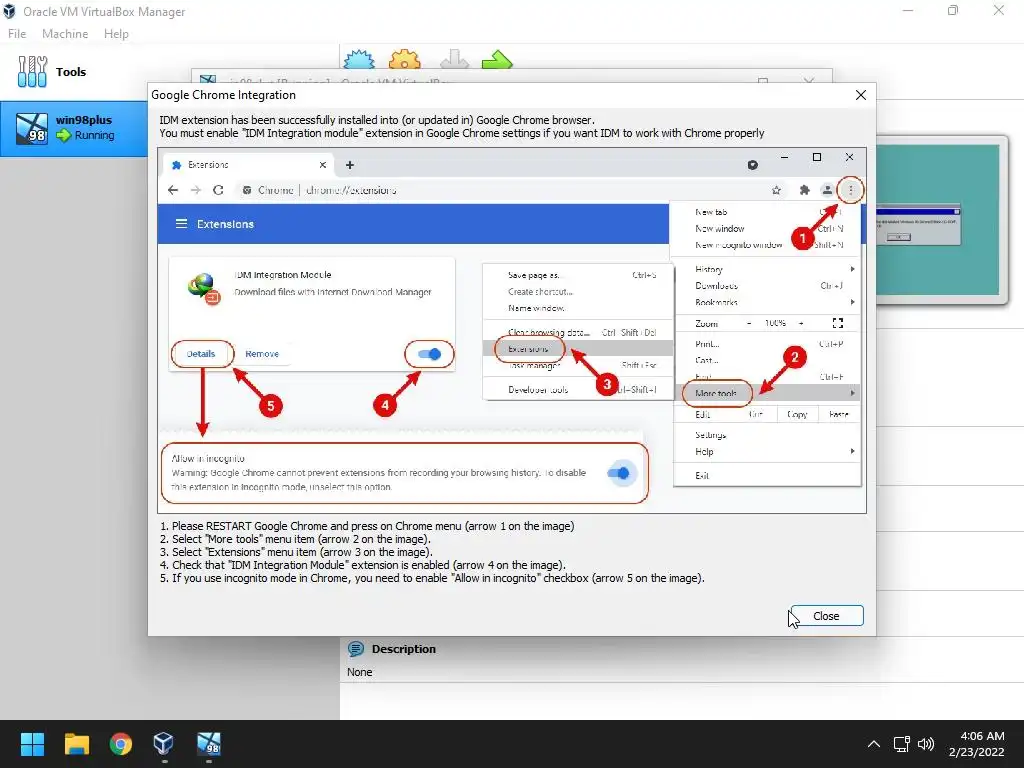Click the 'Please RESTART Google Chrome' step text
Screen dimensions: 1024x768
pyautogui.click(x=367, y=526)
